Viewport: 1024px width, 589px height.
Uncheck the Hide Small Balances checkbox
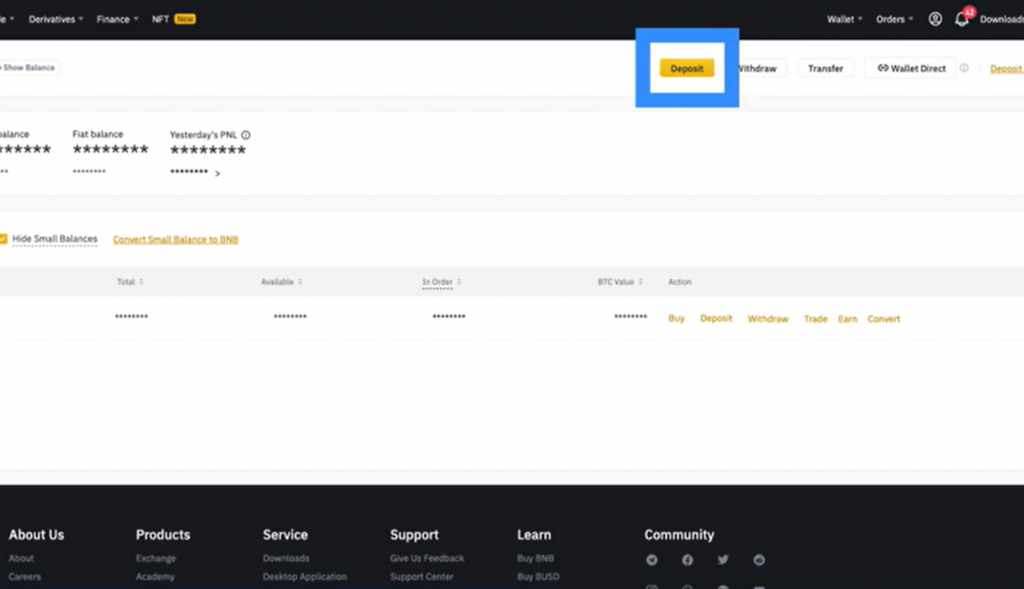[3, 239]
